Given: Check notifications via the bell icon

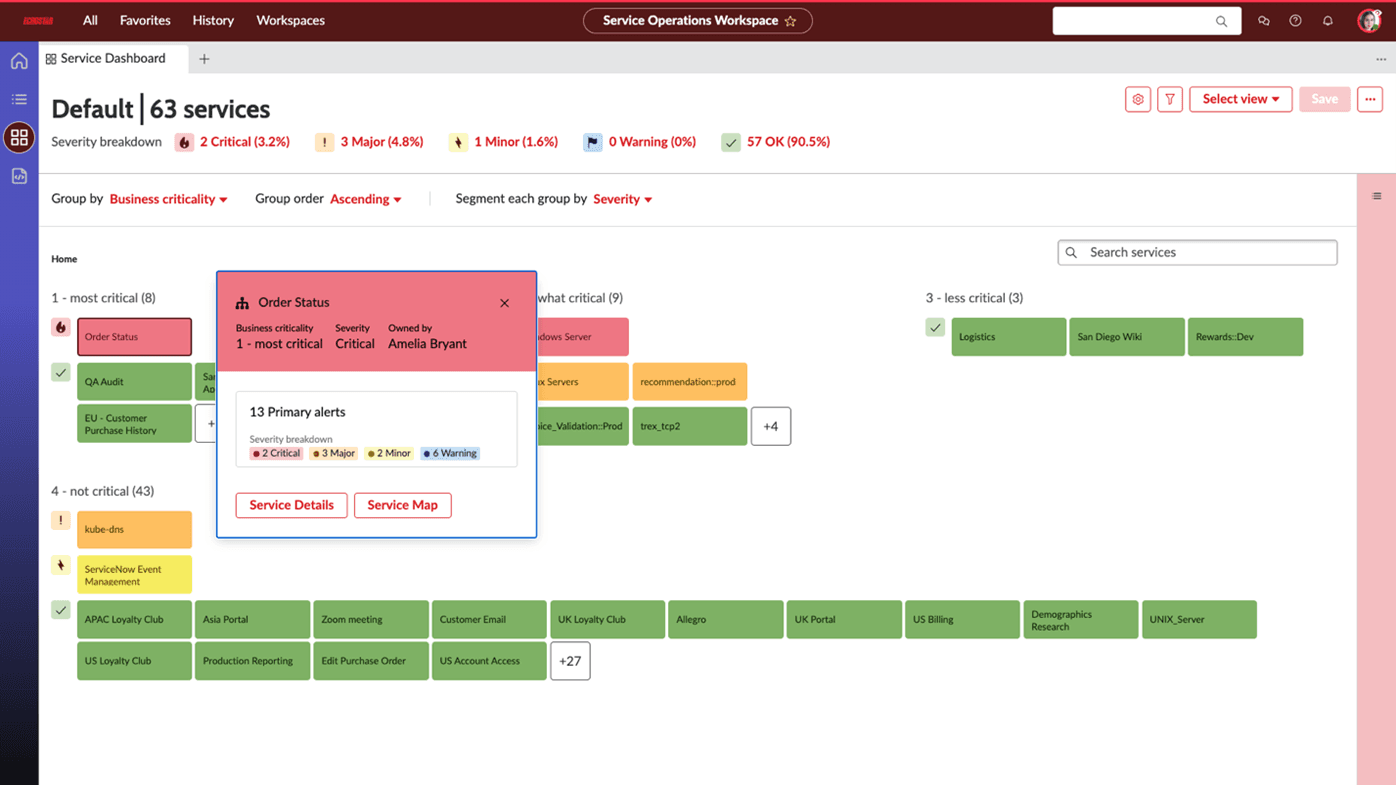Looking at the screenshot, I should (x=1328, y=20).
